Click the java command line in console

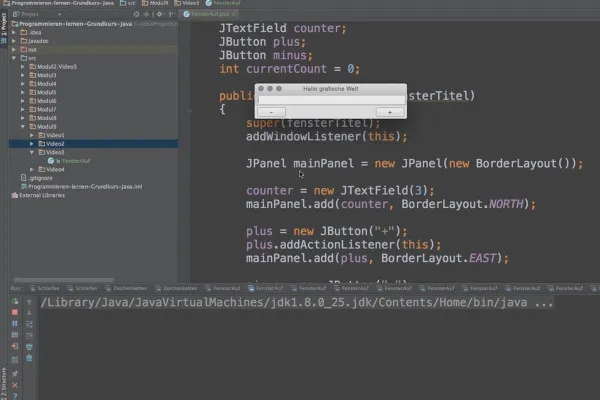297,302
